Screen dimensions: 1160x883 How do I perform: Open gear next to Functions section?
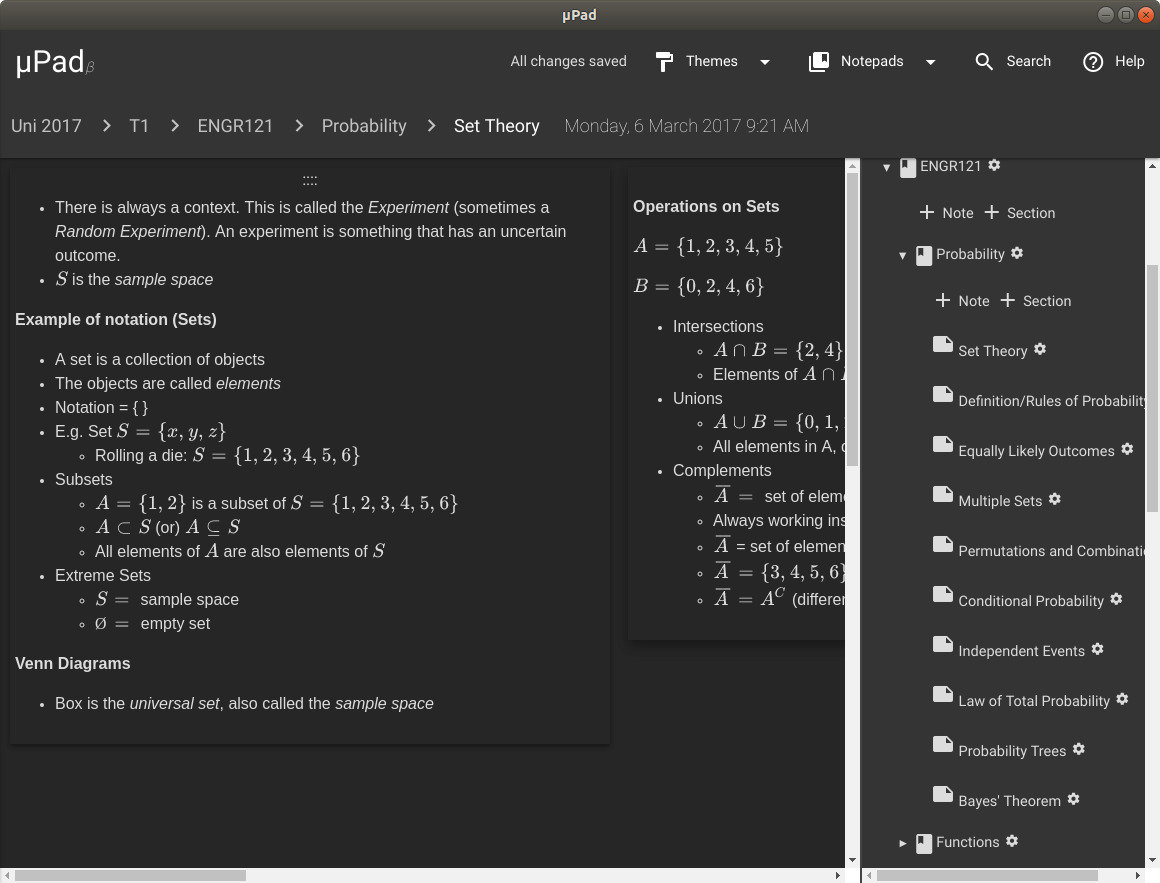pyautogui.click(x=1013, y=841)
